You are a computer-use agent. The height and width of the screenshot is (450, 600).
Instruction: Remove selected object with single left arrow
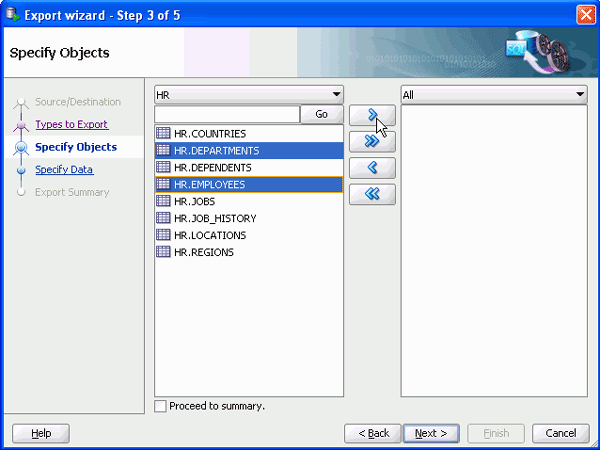[372, 168]
